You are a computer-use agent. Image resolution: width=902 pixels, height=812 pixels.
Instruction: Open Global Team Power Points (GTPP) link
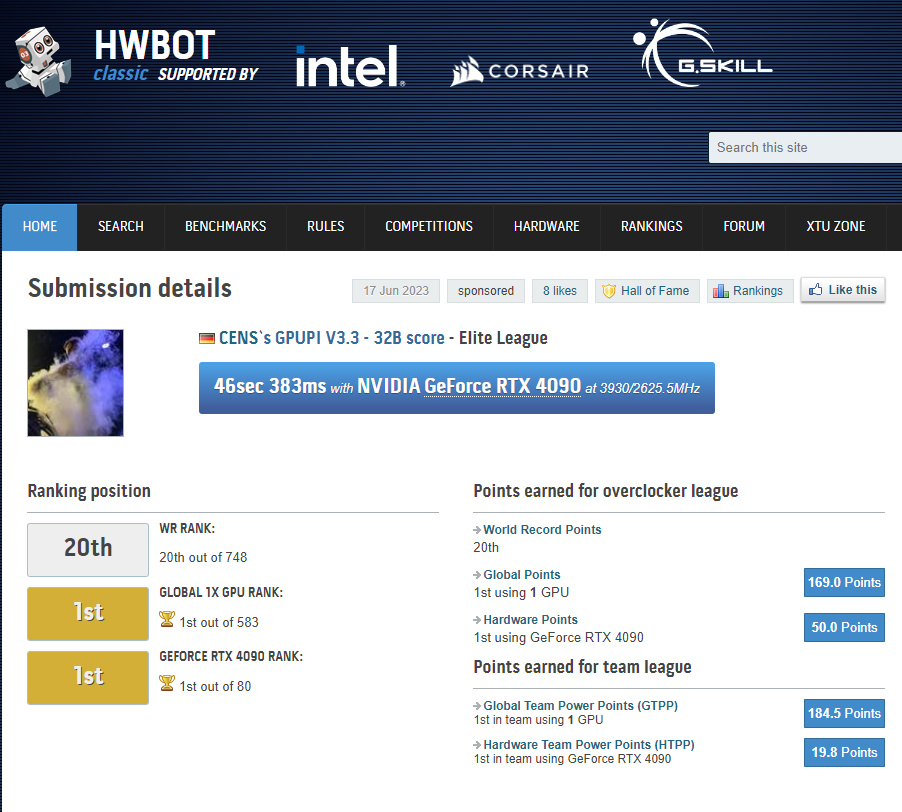coord(580,706)
